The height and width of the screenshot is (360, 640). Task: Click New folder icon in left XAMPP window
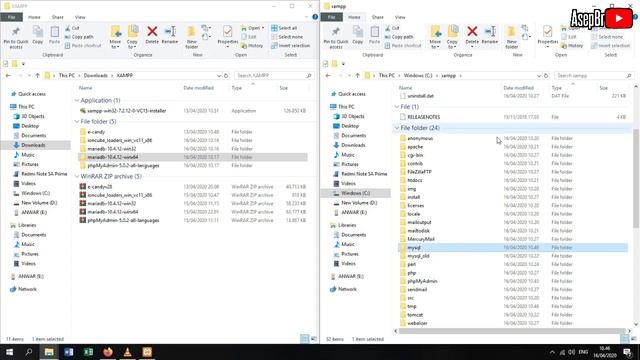click(x=191, y=37)
